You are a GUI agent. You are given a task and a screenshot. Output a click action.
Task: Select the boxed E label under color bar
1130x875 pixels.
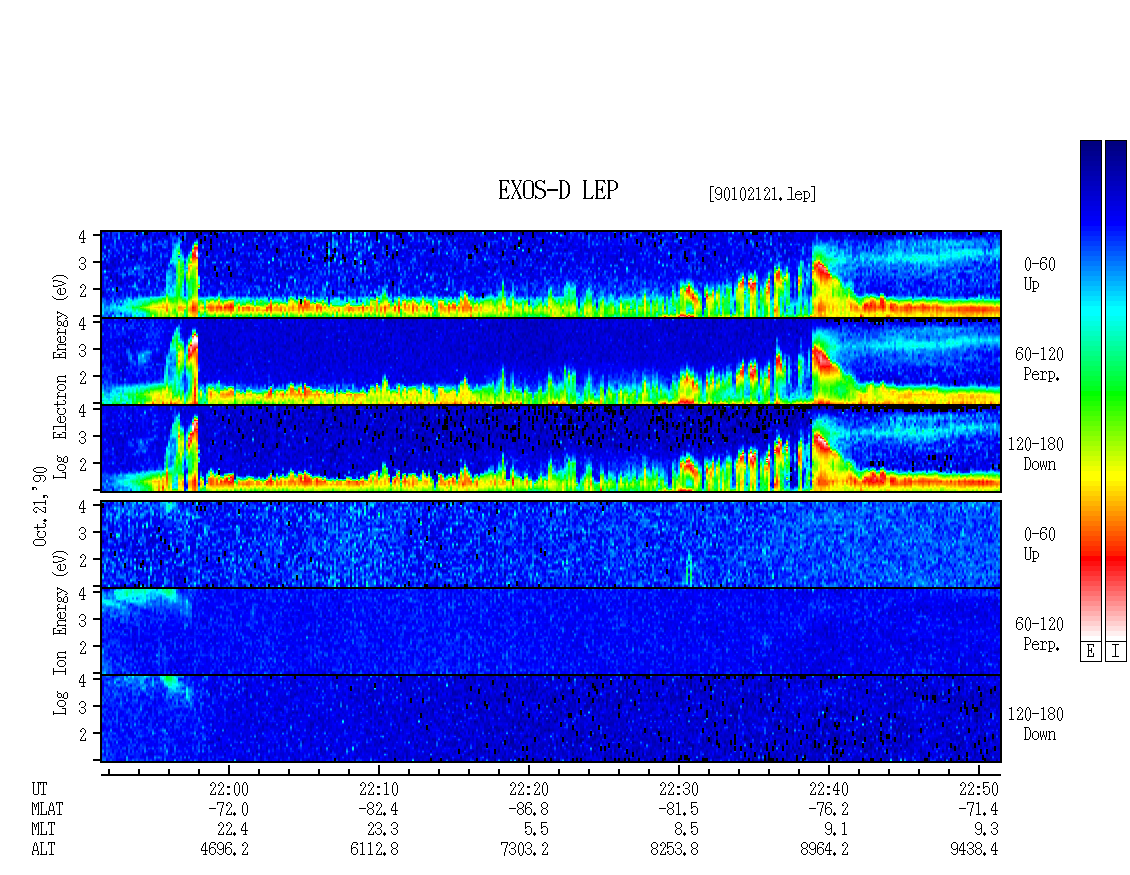pyautogui.click(x=1090, y=652)
